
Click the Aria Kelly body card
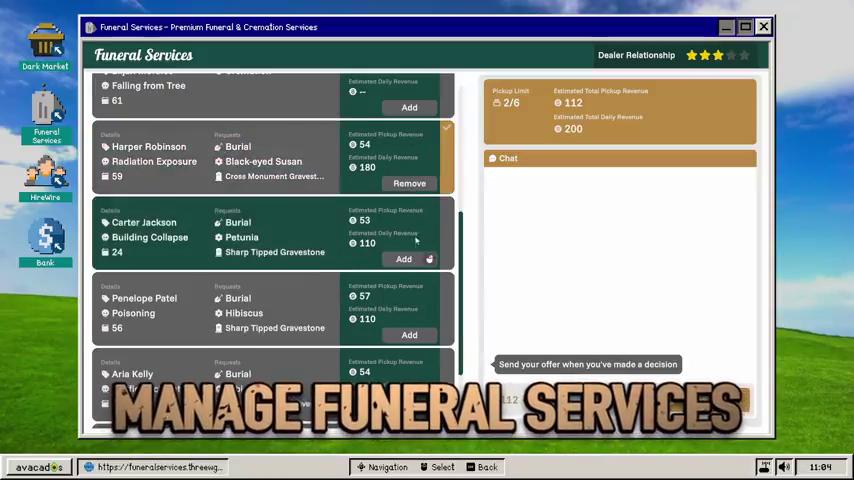tap(220, 374)
